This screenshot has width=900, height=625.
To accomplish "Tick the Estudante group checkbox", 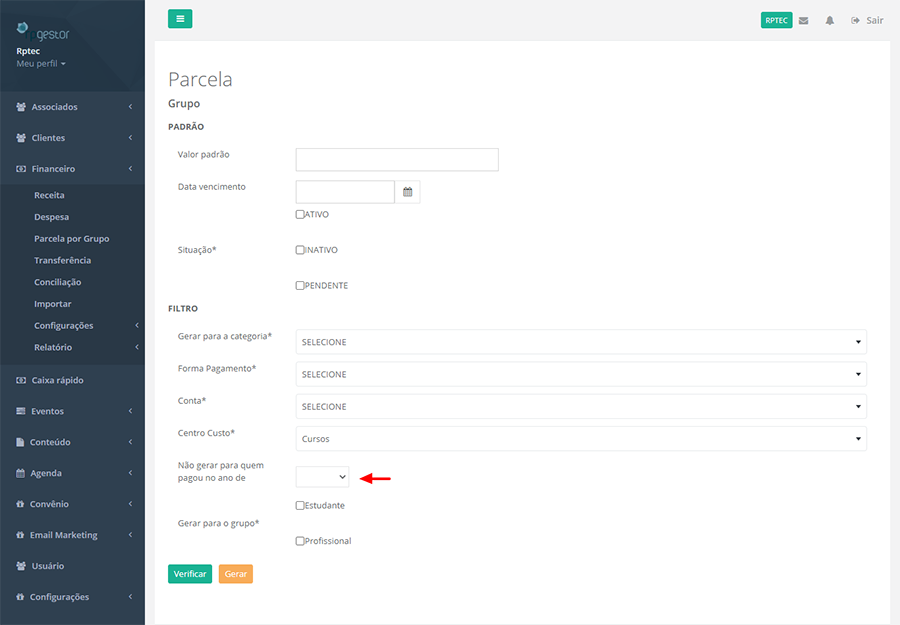I will (x=300, y=505).
